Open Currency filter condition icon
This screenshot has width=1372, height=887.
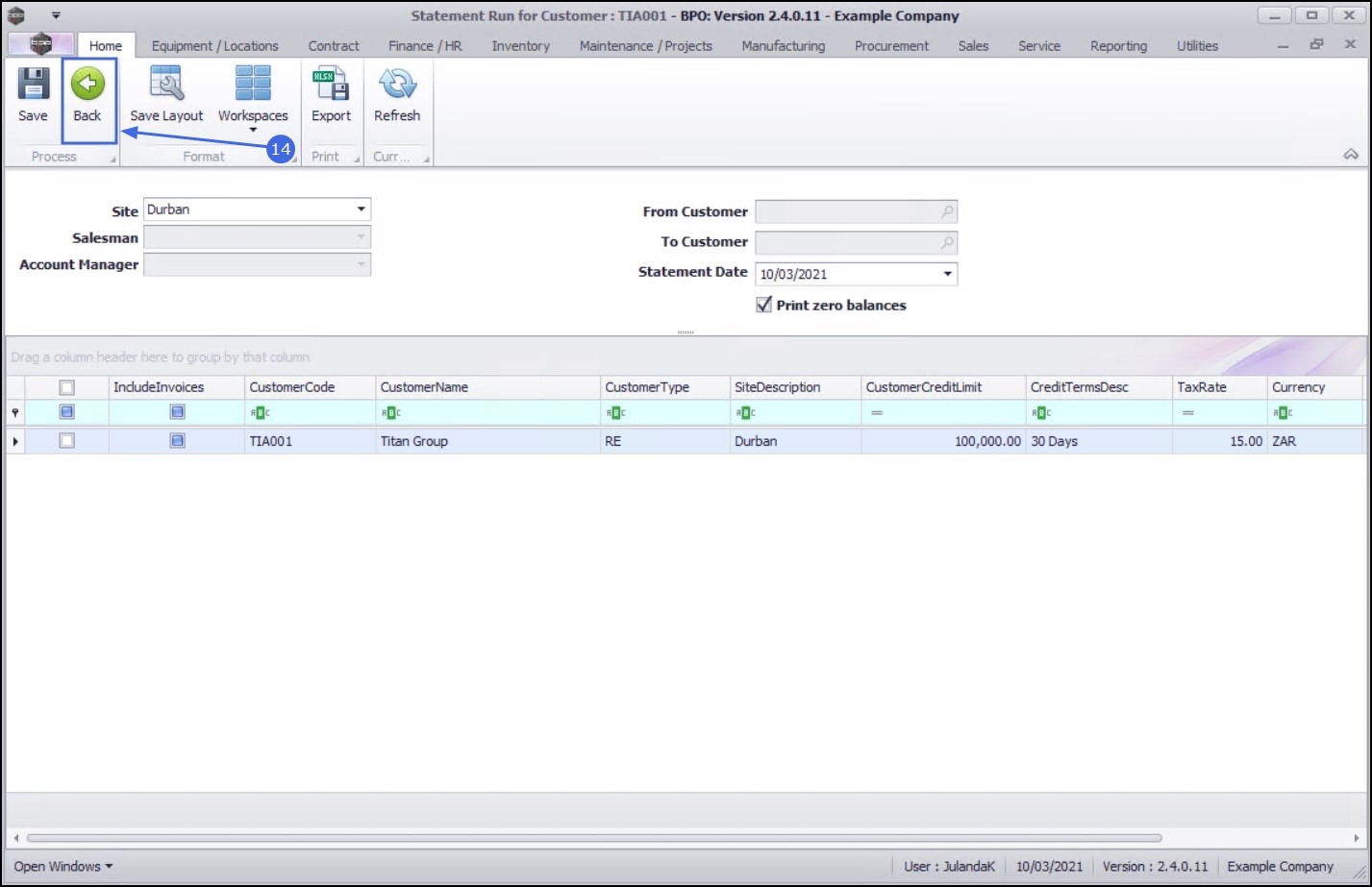click(1283, 413)
